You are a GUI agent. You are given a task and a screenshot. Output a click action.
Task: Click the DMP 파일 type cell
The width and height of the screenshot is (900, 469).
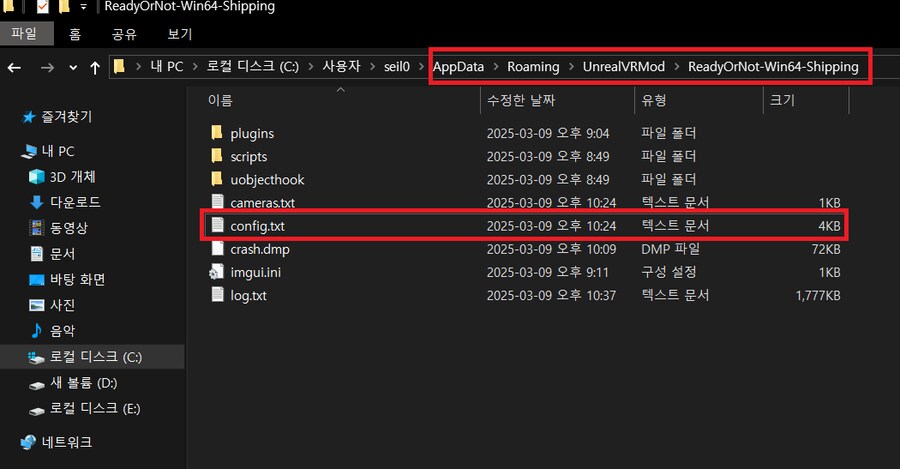(670, 249)
